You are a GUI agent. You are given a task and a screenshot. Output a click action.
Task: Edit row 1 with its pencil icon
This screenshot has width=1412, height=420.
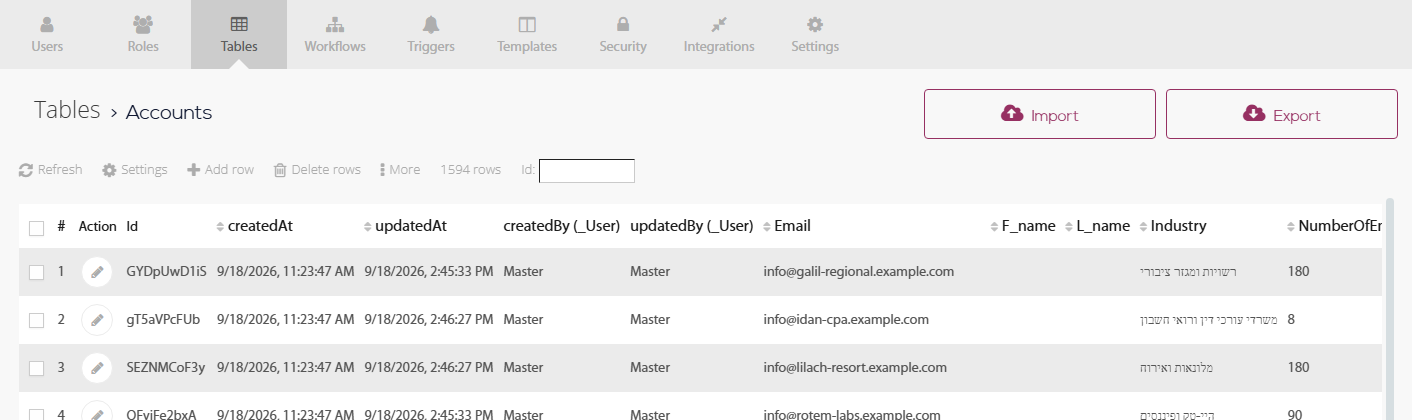(x=96, y=272)
